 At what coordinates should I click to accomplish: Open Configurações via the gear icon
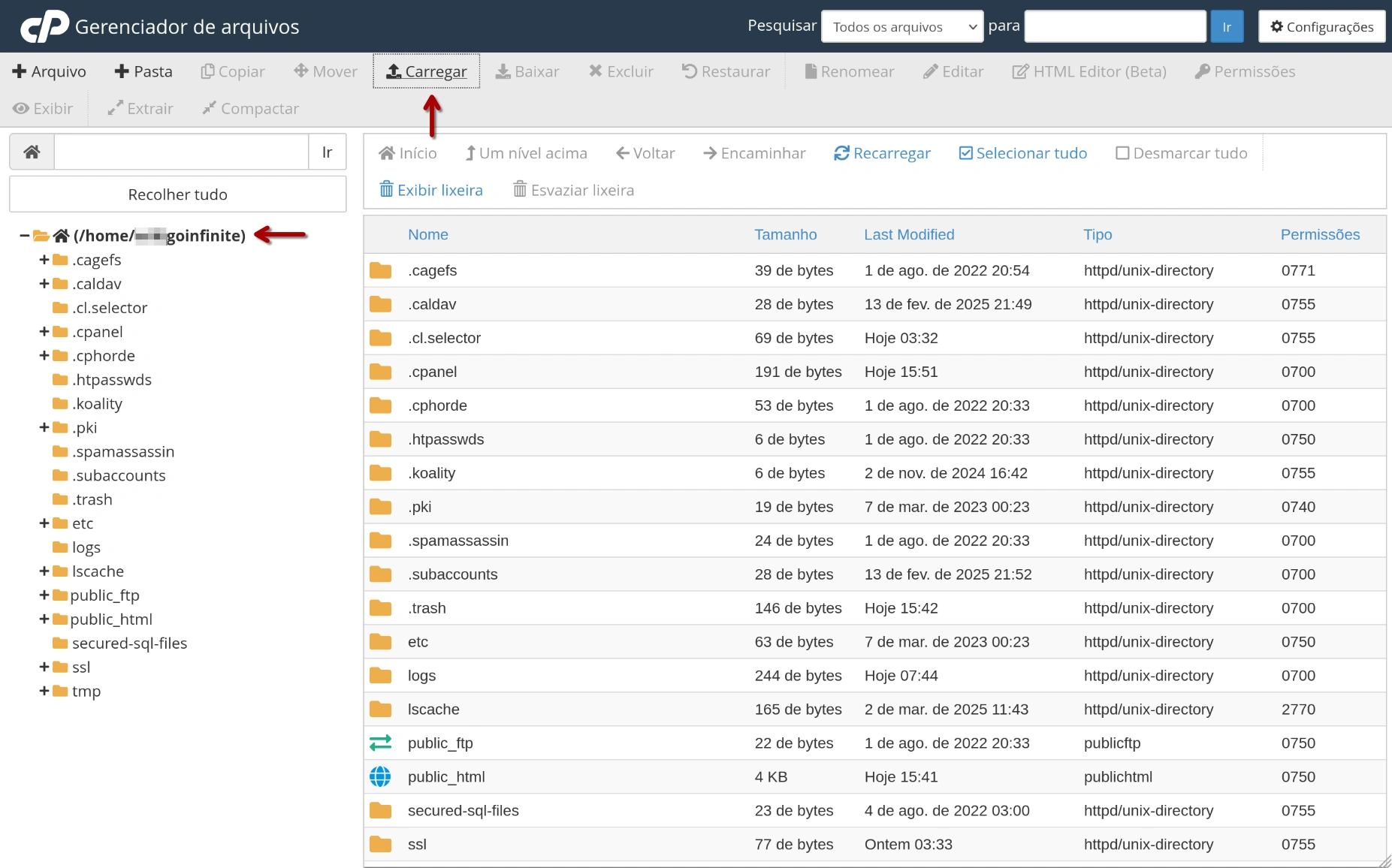1321,26
